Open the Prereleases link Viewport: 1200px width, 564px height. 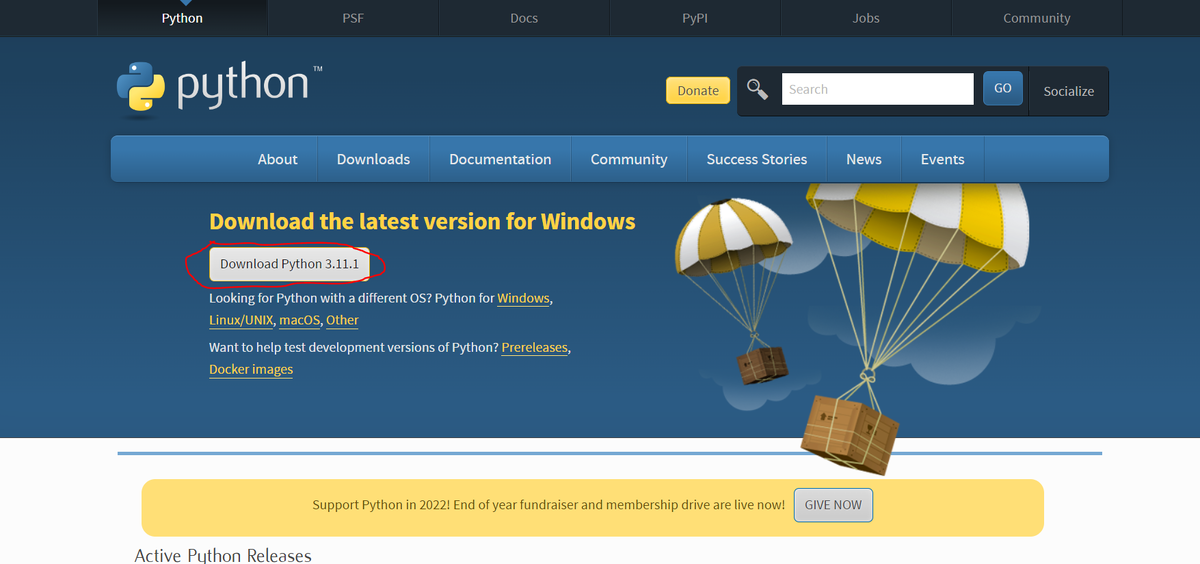(x=535, y=347)
